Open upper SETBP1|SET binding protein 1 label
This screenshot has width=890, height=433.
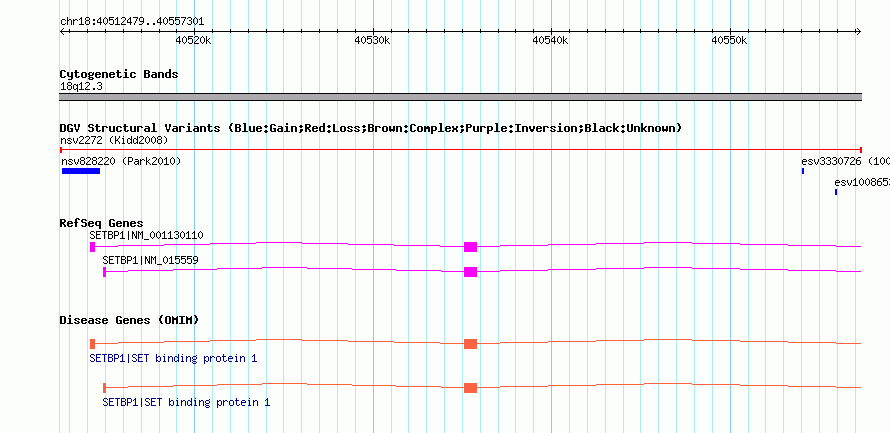click(x=173, y=359)
